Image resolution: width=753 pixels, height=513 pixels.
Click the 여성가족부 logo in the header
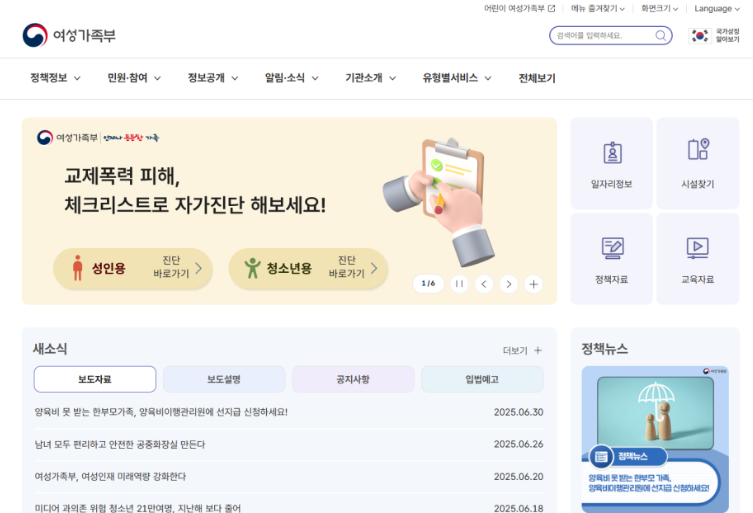tap(69, 35)
